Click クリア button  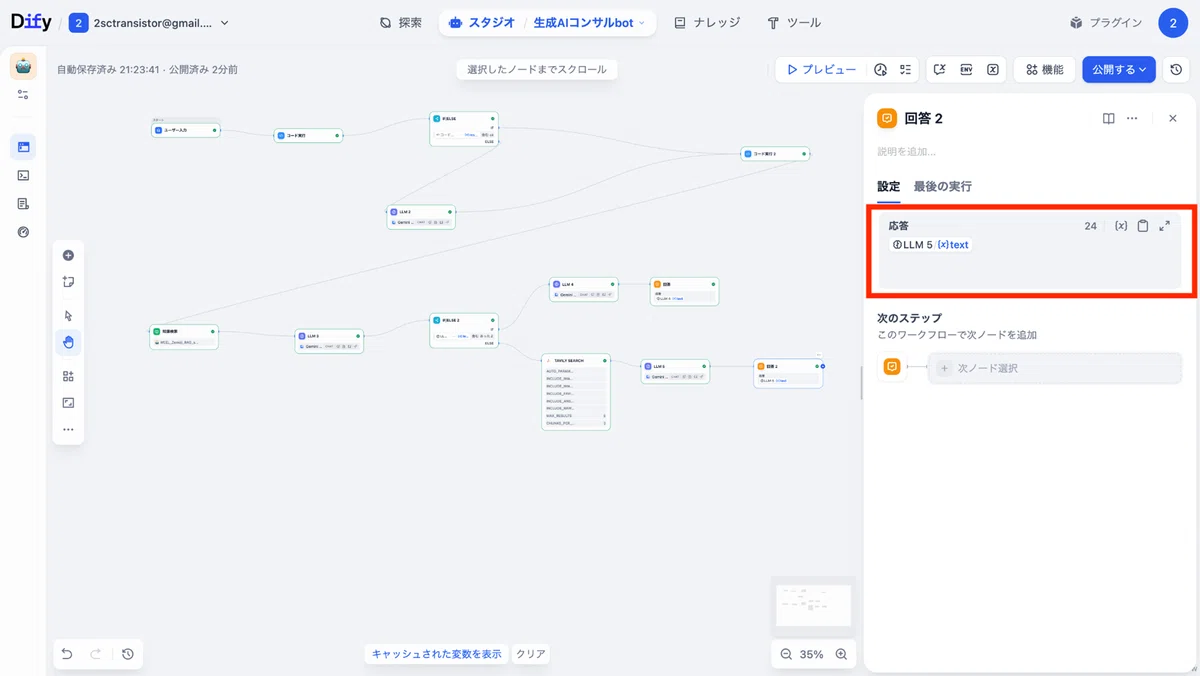coord(530,654)
